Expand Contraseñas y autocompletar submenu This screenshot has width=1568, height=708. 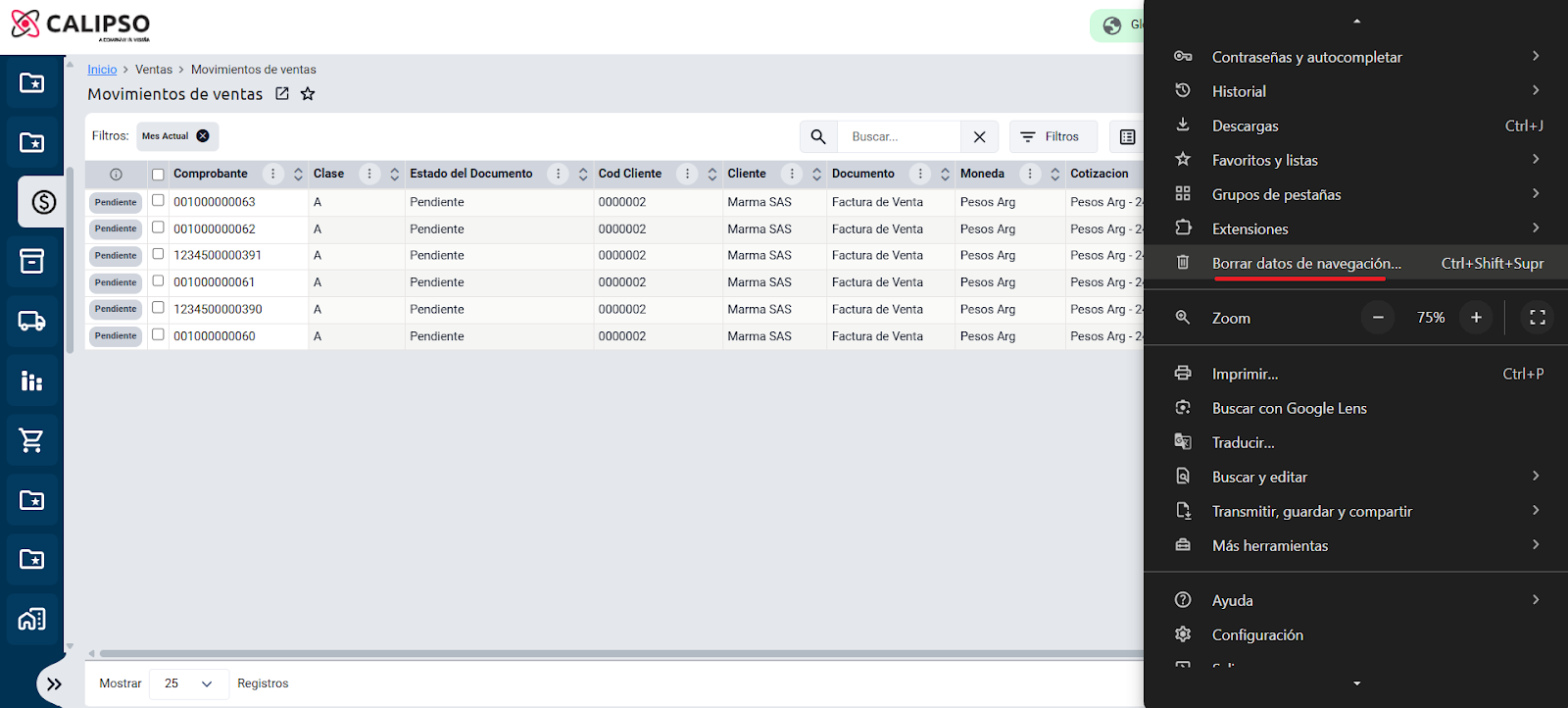[x=1356, y=57]
